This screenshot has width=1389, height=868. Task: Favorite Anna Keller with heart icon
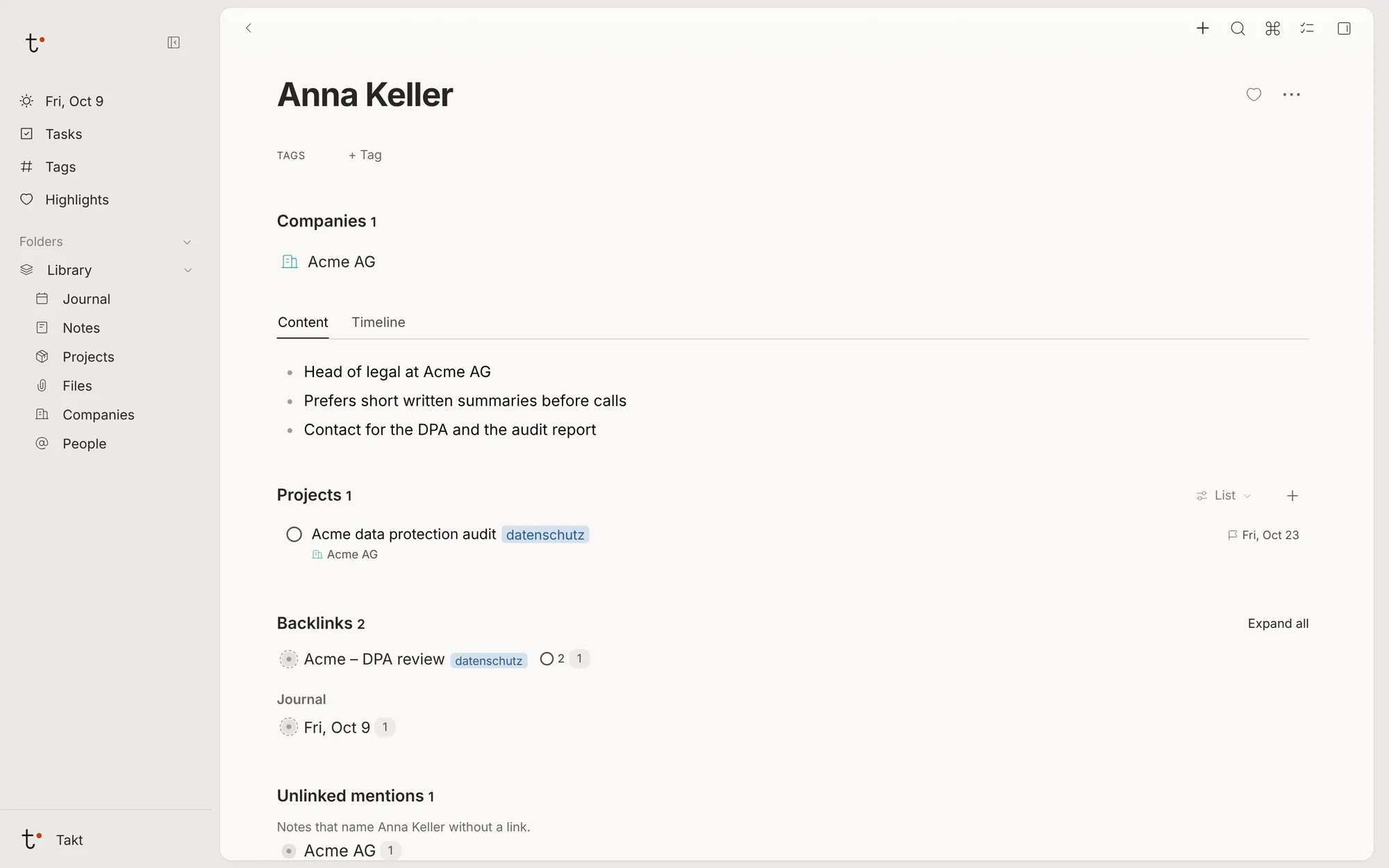point(1254,94)
